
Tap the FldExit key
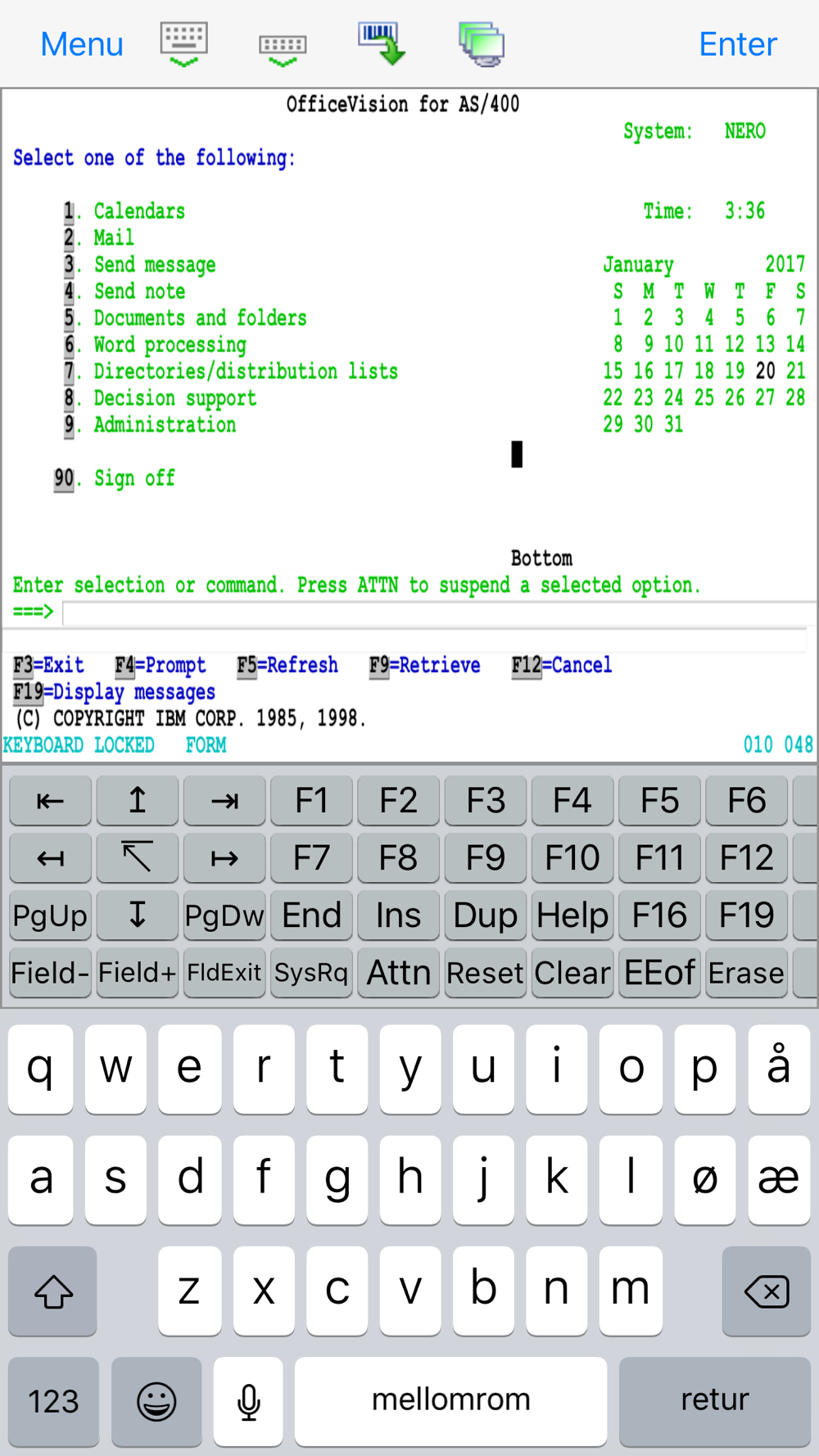[224, 973]
